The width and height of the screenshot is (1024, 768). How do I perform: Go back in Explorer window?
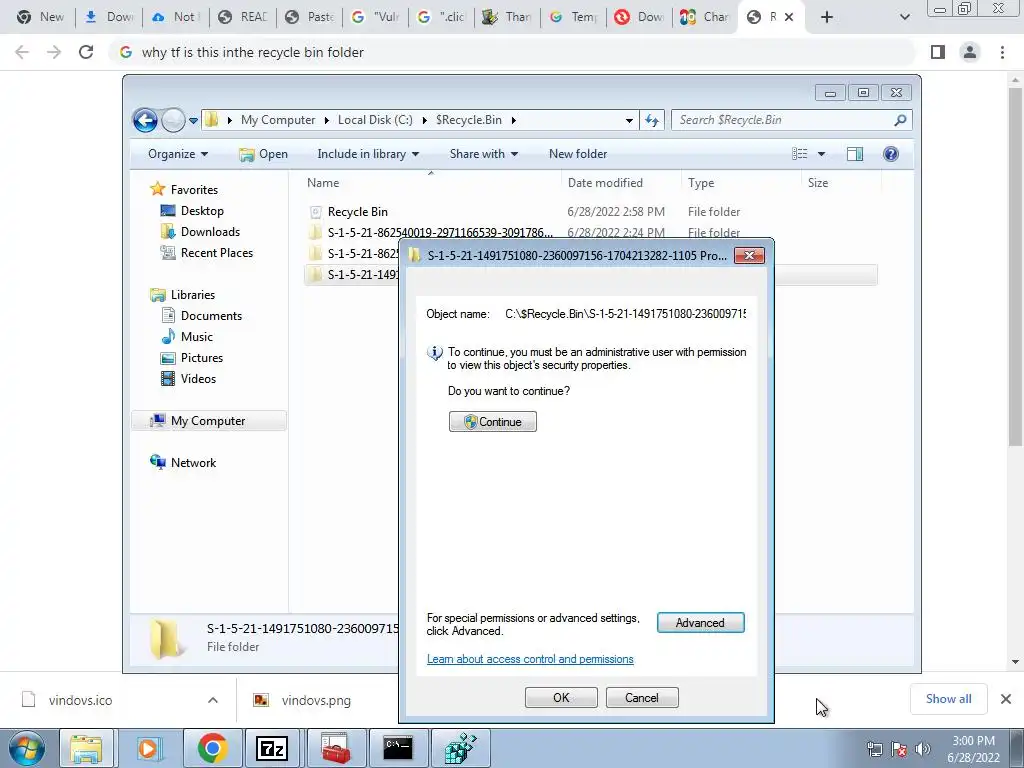[x=145, y=120]
